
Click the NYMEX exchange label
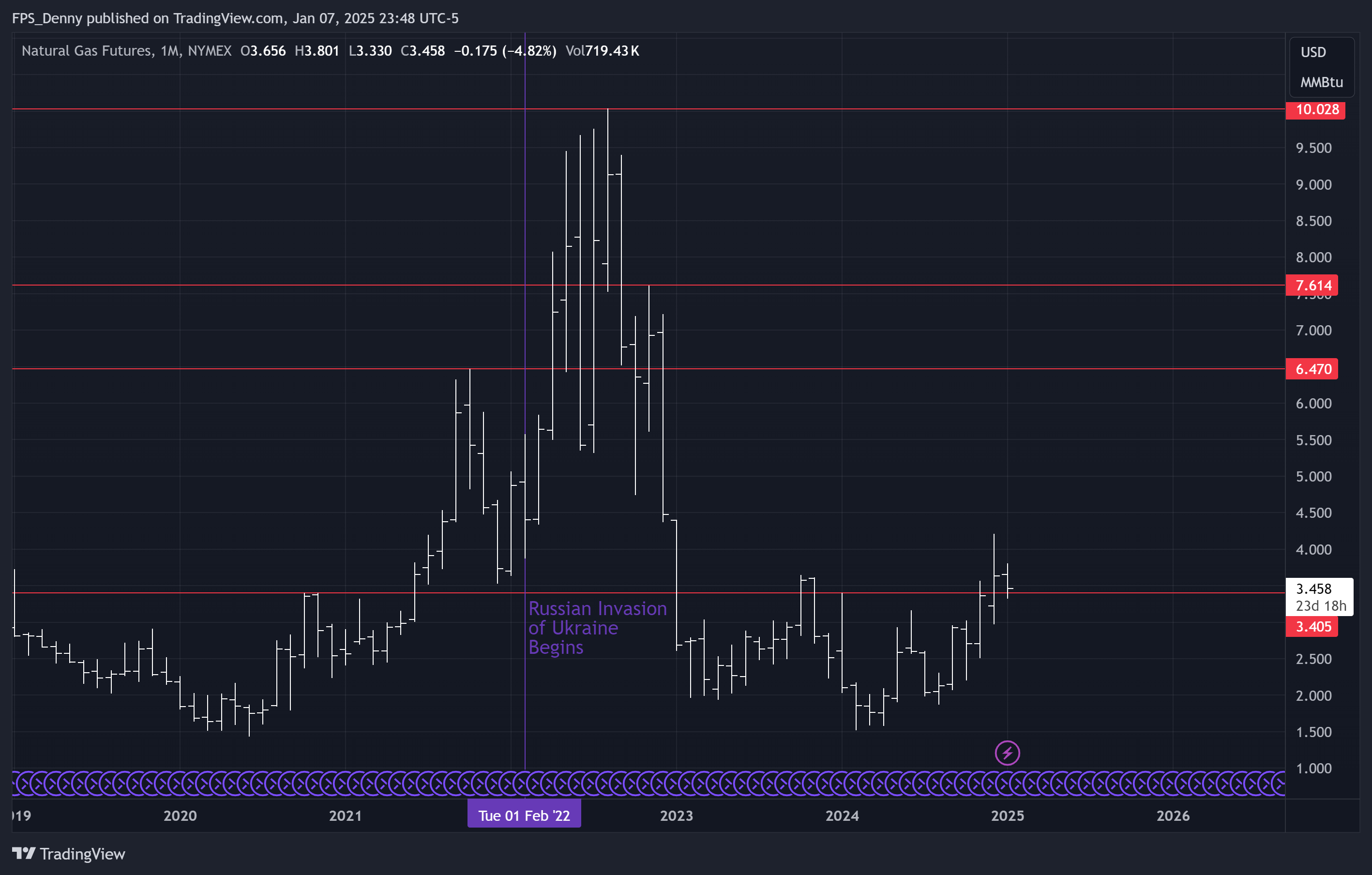(x=210, y=51)
